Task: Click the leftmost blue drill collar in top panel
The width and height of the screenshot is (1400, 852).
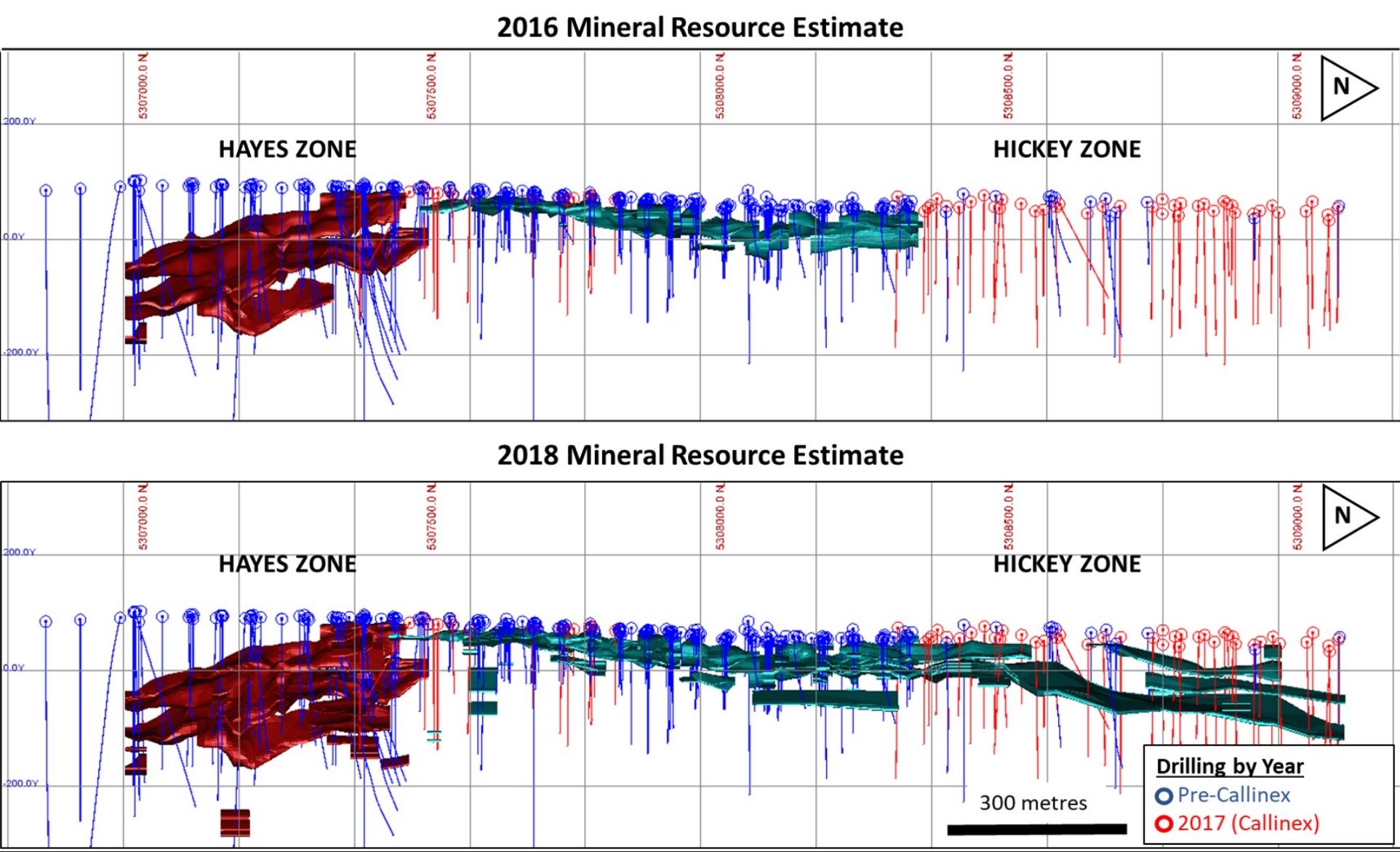Action: [46, 190]
